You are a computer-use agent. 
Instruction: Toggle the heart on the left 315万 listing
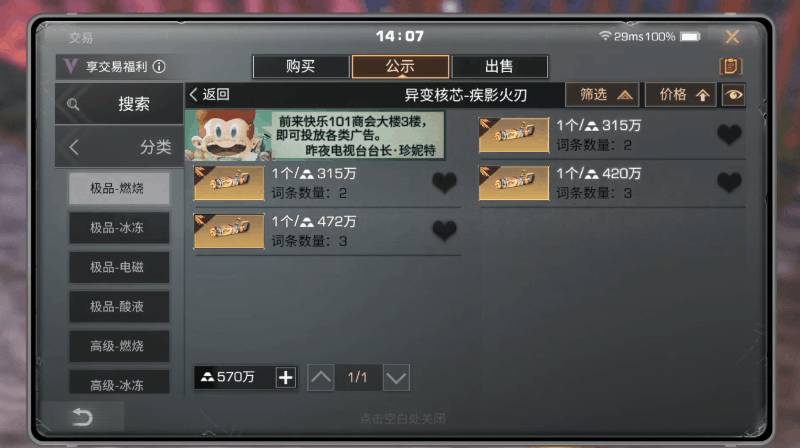tap(444, 182)
